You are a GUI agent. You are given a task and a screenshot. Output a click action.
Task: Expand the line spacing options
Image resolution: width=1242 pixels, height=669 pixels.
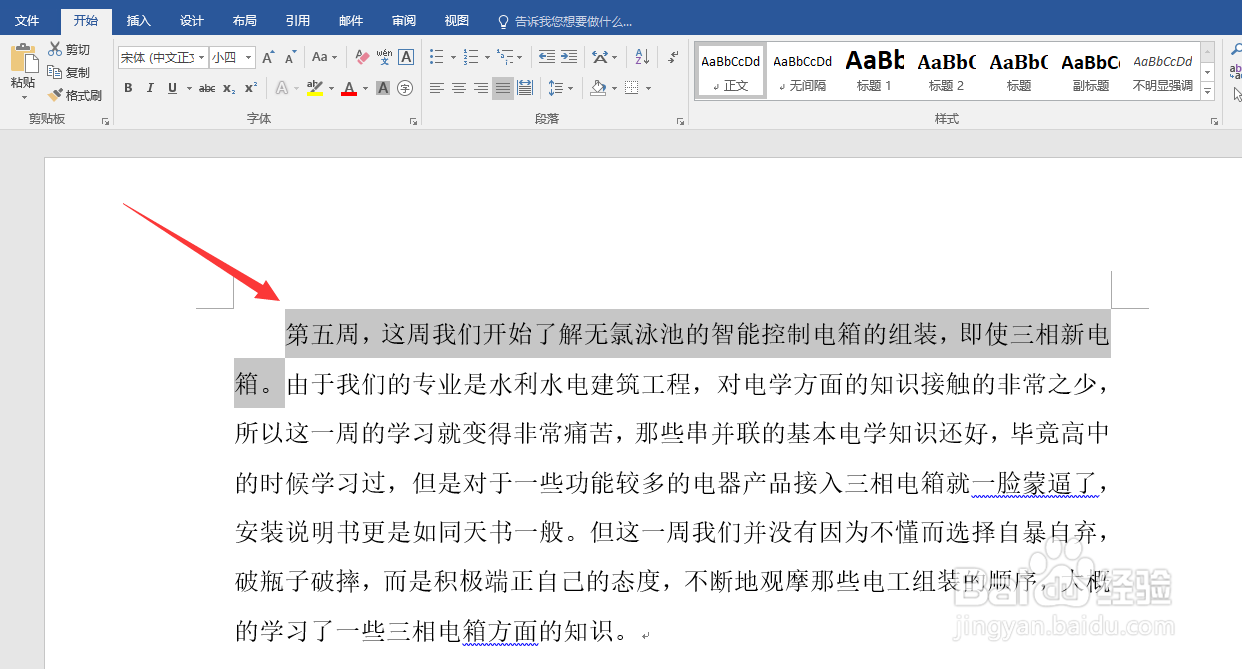coord(570,88)
